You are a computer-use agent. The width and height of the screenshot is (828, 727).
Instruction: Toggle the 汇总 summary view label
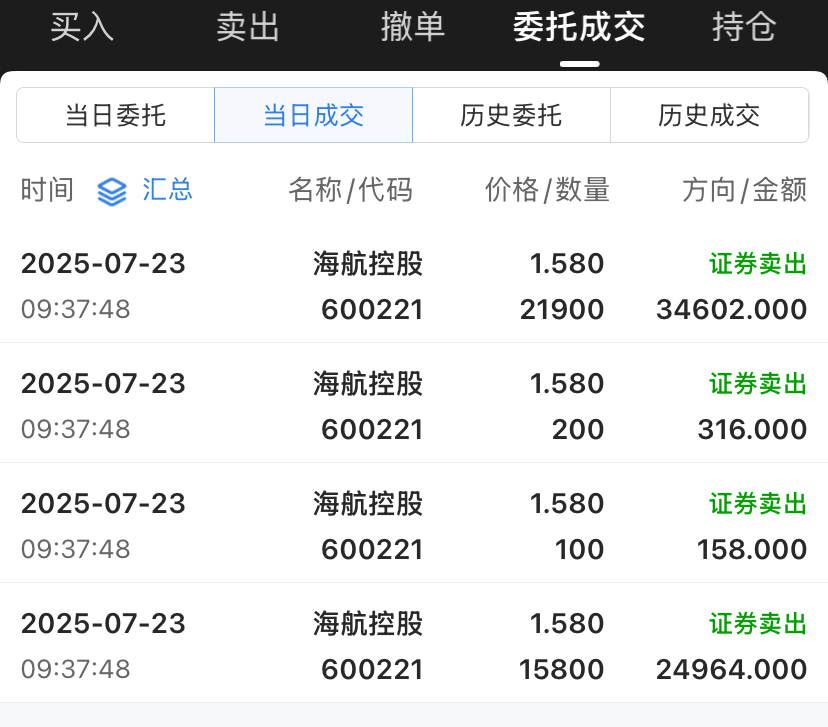click(x=167, y=190)
